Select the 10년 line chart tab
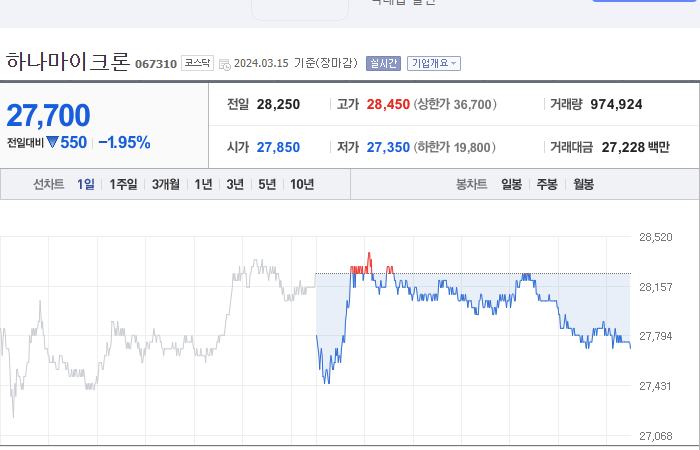This screenshot has height=450, width=700. [x=302, y=184]
